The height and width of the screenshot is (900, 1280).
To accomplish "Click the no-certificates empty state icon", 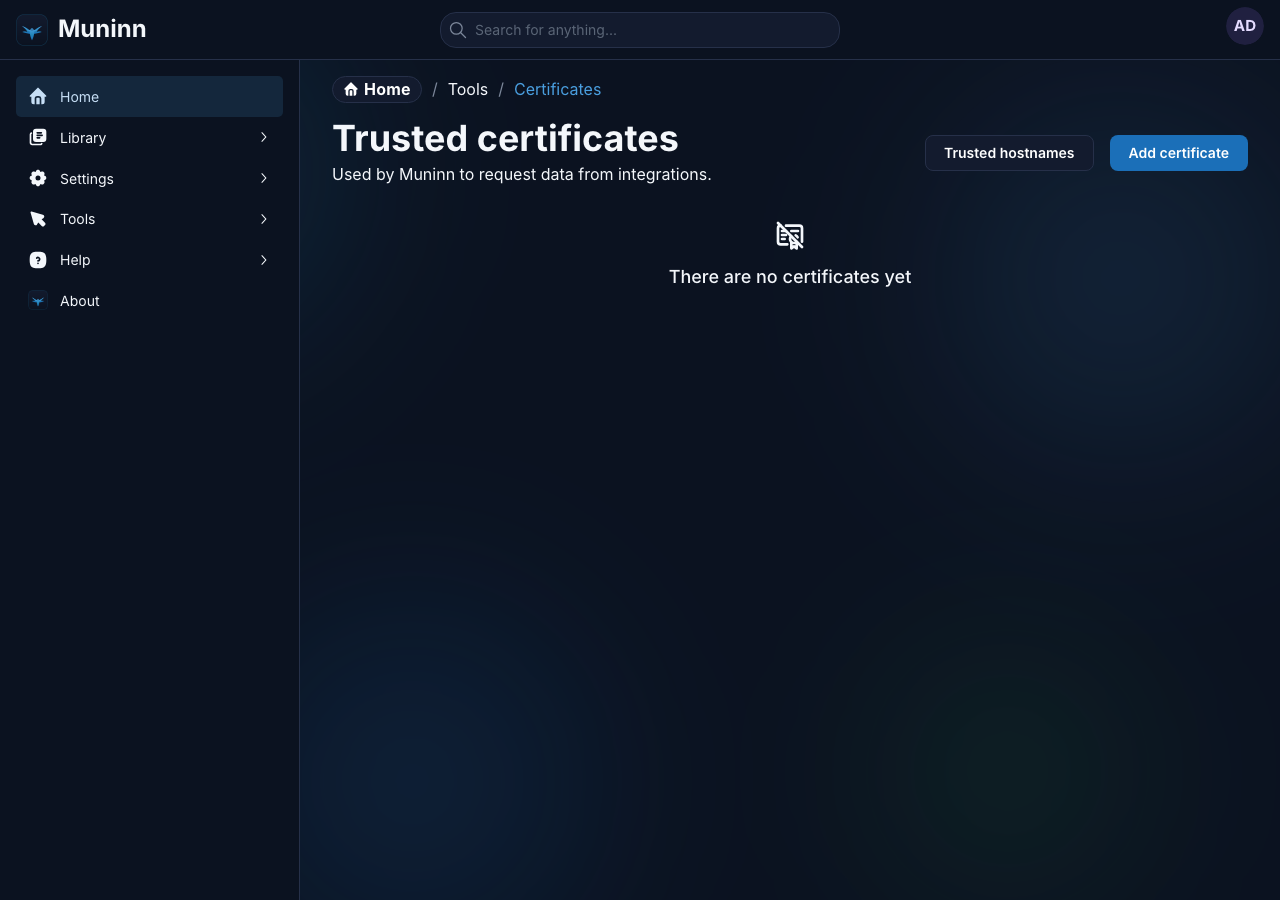I will pyautogui.click(x=790, y=236).
